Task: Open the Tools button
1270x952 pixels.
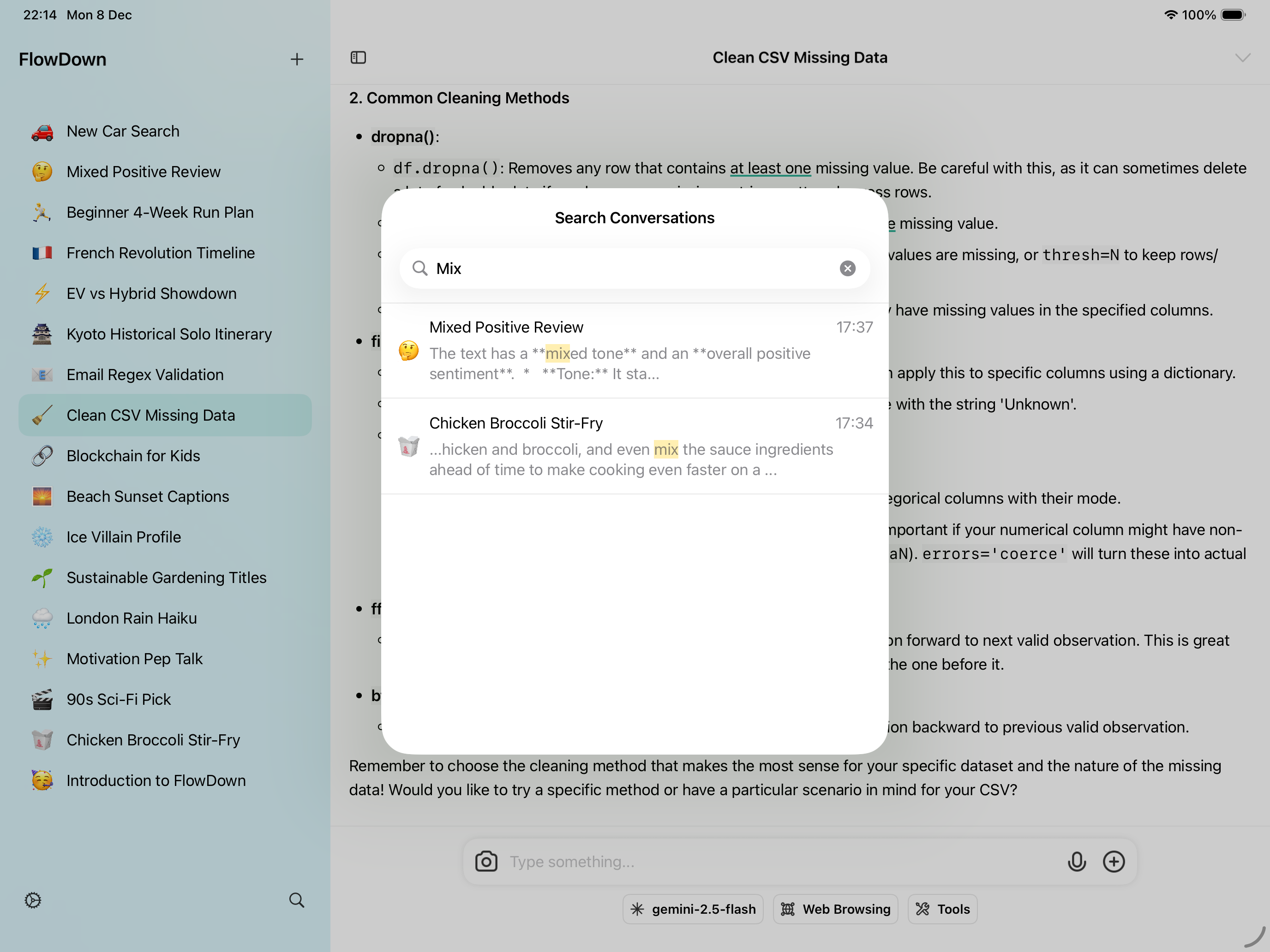Action: (943, 909)
